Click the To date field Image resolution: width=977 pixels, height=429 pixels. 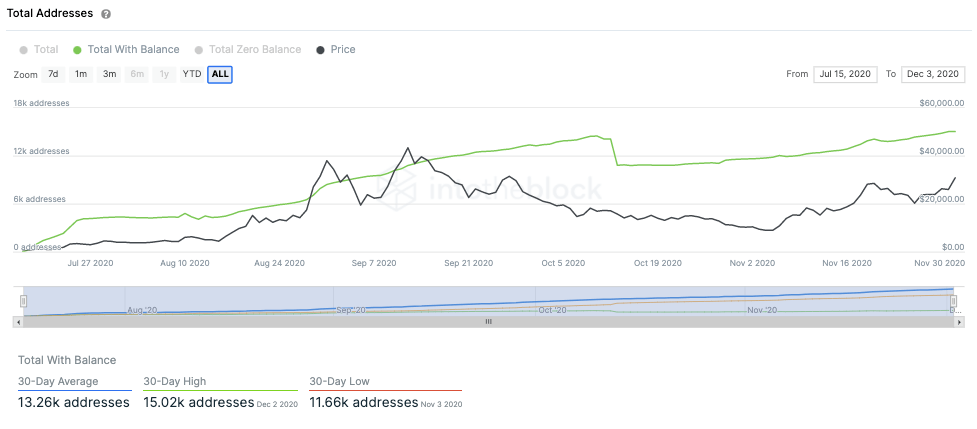coord(933,73)
